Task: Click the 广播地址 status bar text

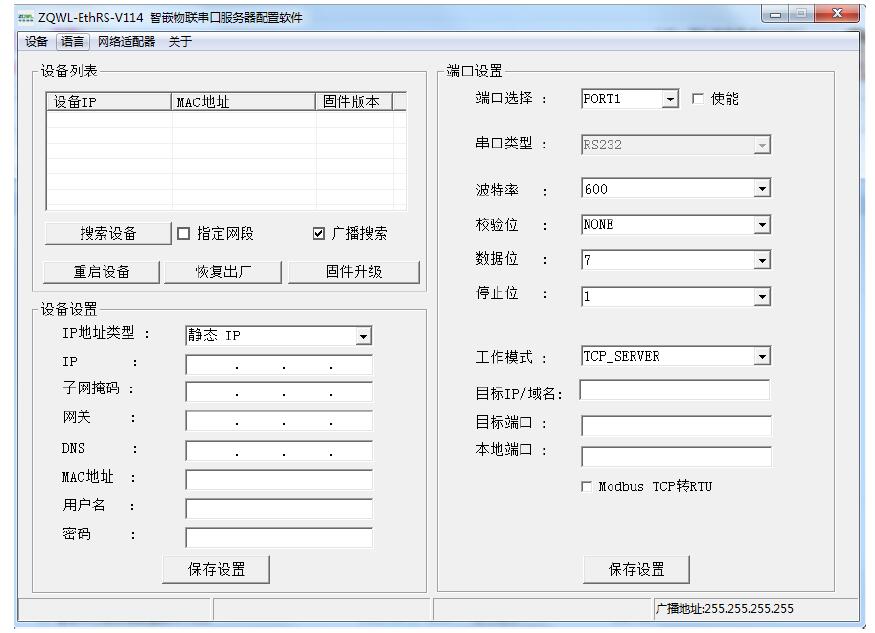Action: (724, 608)
